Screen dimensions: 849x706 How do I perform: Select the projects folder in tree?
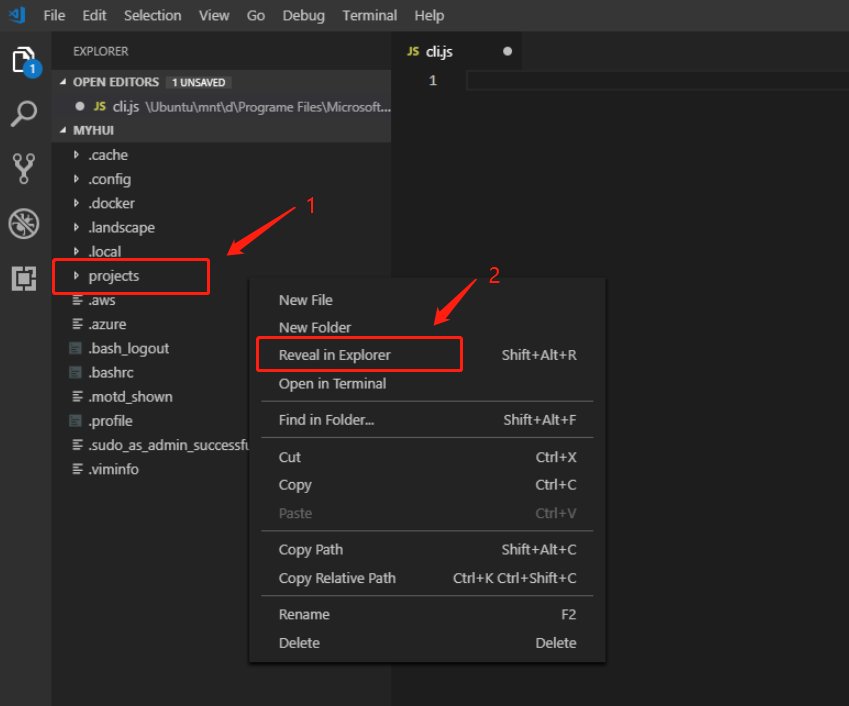[114, 276]
